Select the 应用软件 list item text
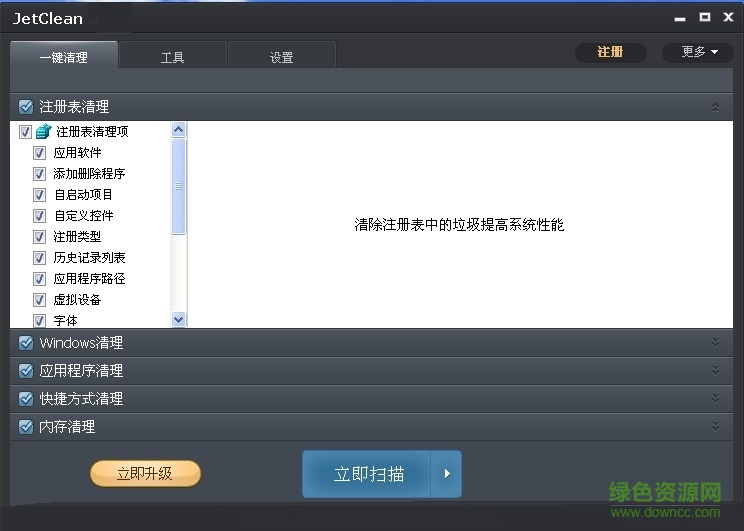Viewport: 744px width, 531px height. 77,153
